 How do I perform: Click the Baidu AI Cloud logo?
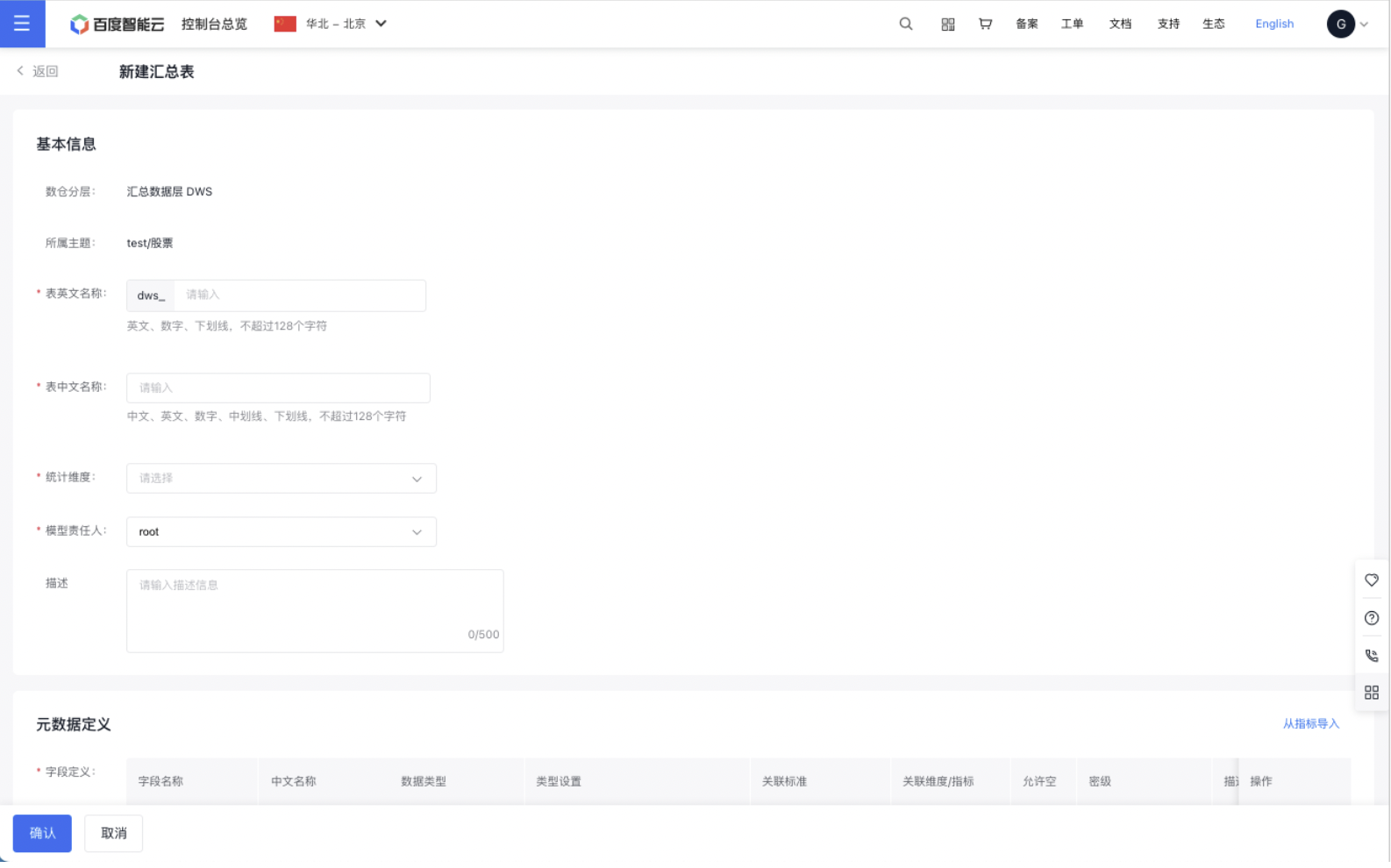point(117,25)
